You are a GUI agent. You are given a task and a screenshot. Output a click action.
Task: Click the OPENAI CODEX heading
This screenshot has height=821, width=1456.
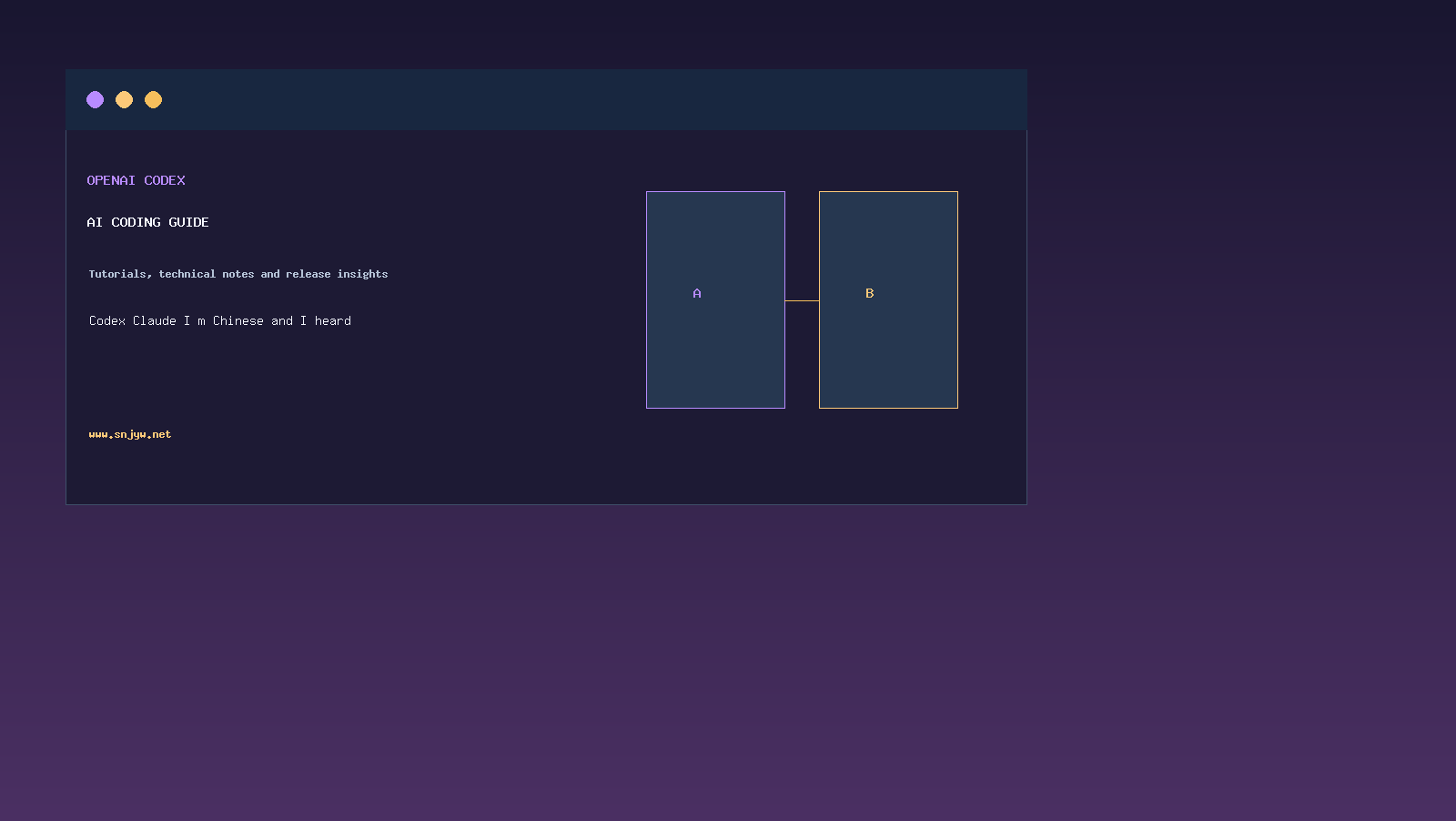click(x=136, y=180)
